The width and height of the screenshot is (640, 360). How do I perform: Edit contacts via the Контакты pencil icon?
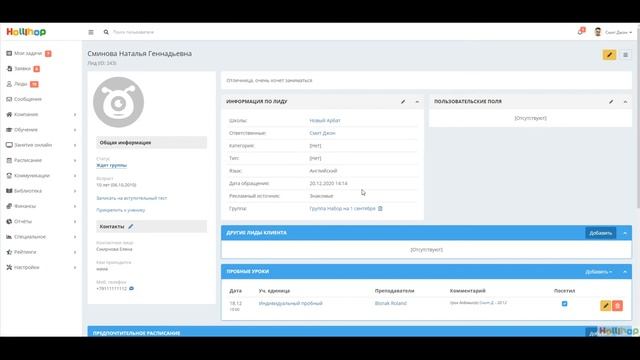click(131, 227)
